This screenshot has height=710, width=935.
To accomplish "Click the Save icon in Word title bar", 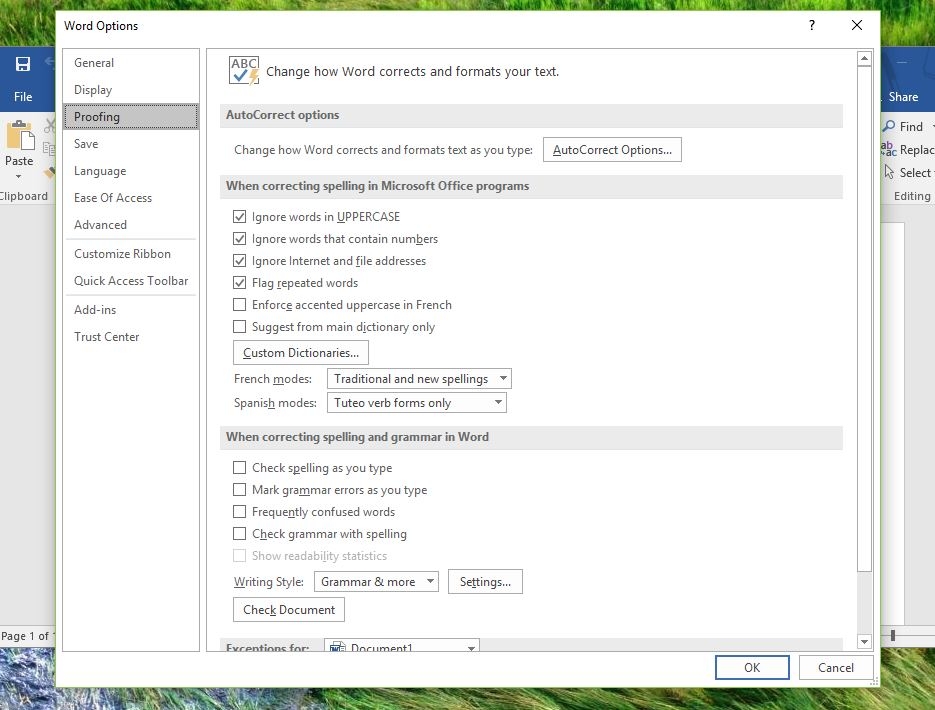I will click(x=23, y=64).
